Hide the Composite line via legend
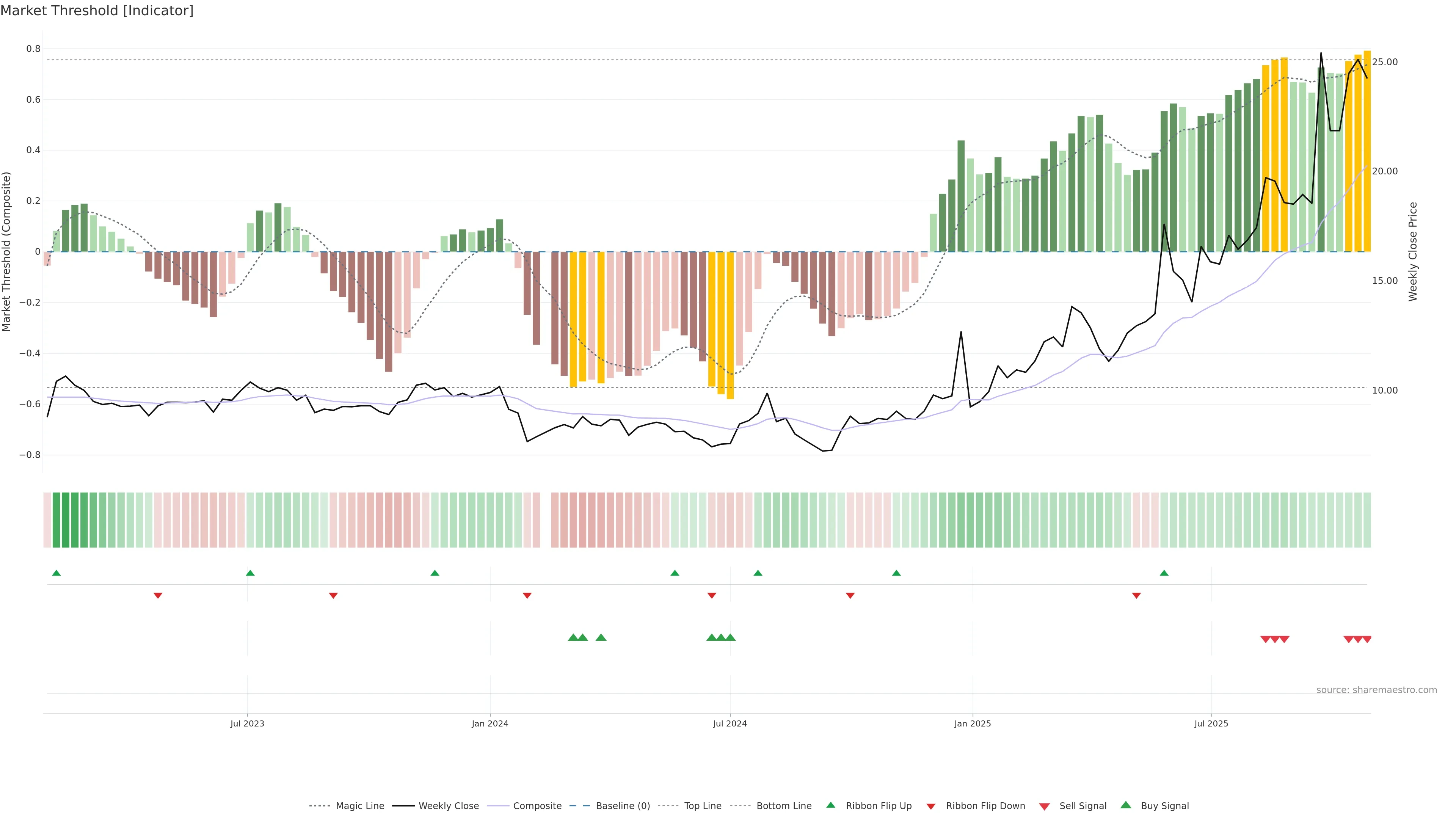Screen dimensions: 1456x819 [537, 806]
